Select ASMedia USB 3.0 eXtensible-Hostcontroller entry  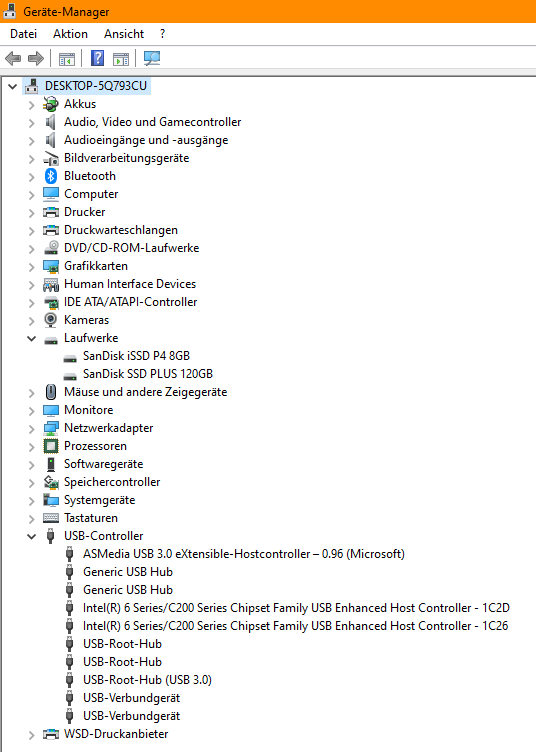[244, 554]
